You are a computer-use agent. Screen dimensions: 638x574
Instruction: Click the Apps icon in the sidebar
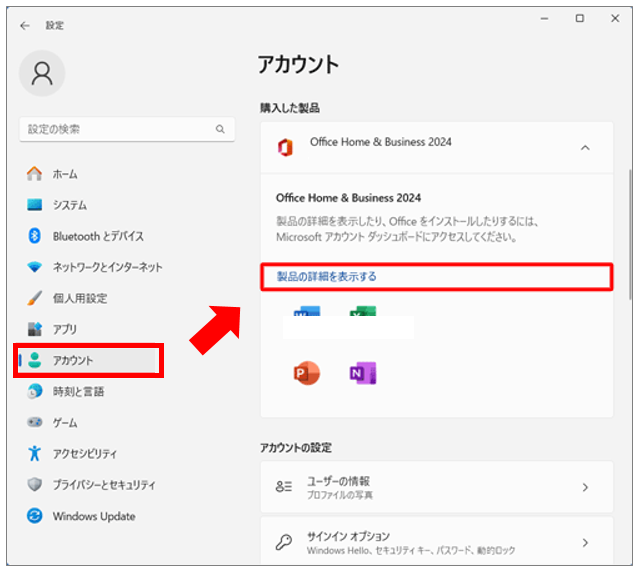click(34, 329)
